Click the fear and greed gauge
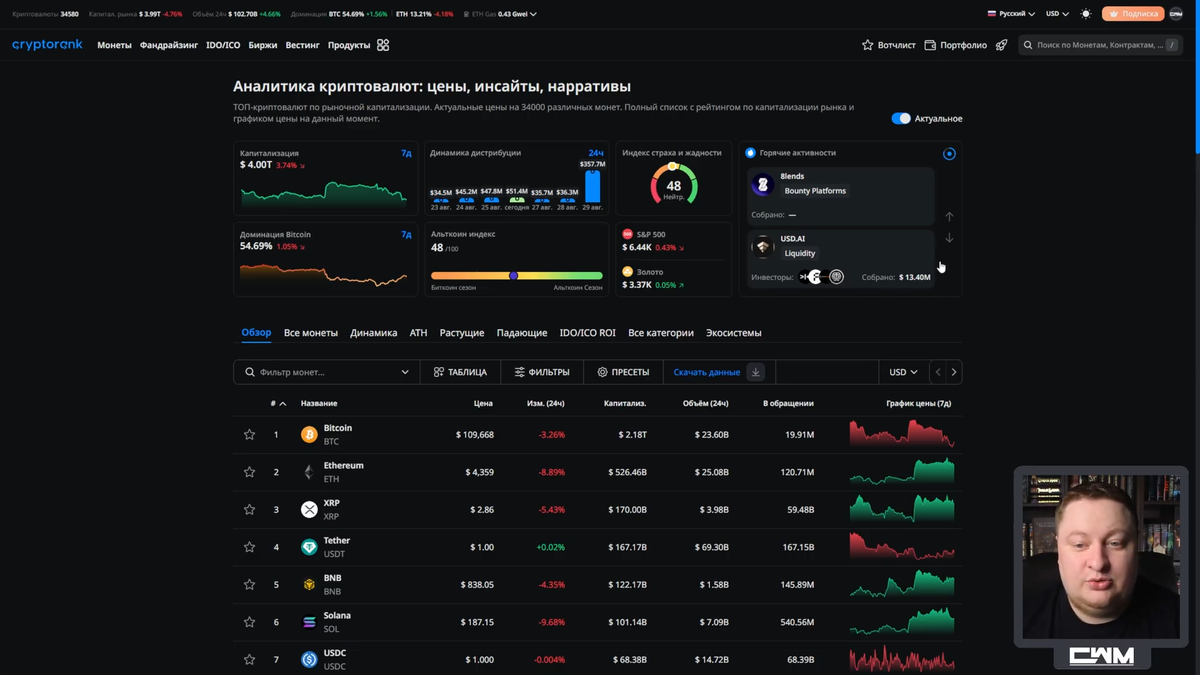Screen dimensions: 1200x675 pos(674,184)
